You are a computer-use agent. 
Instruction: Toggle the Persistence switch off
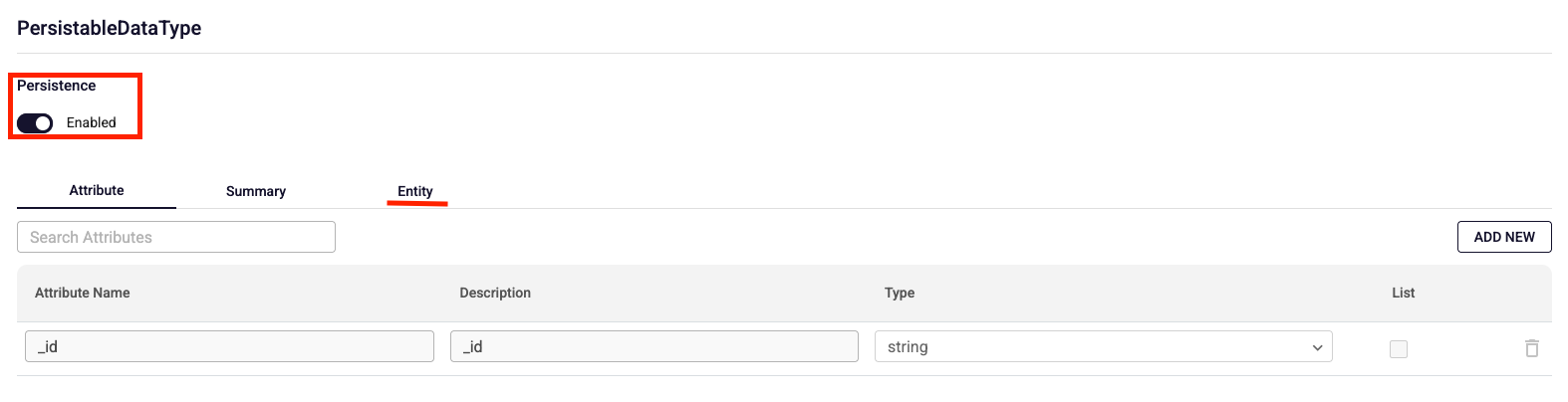[35, 123]
